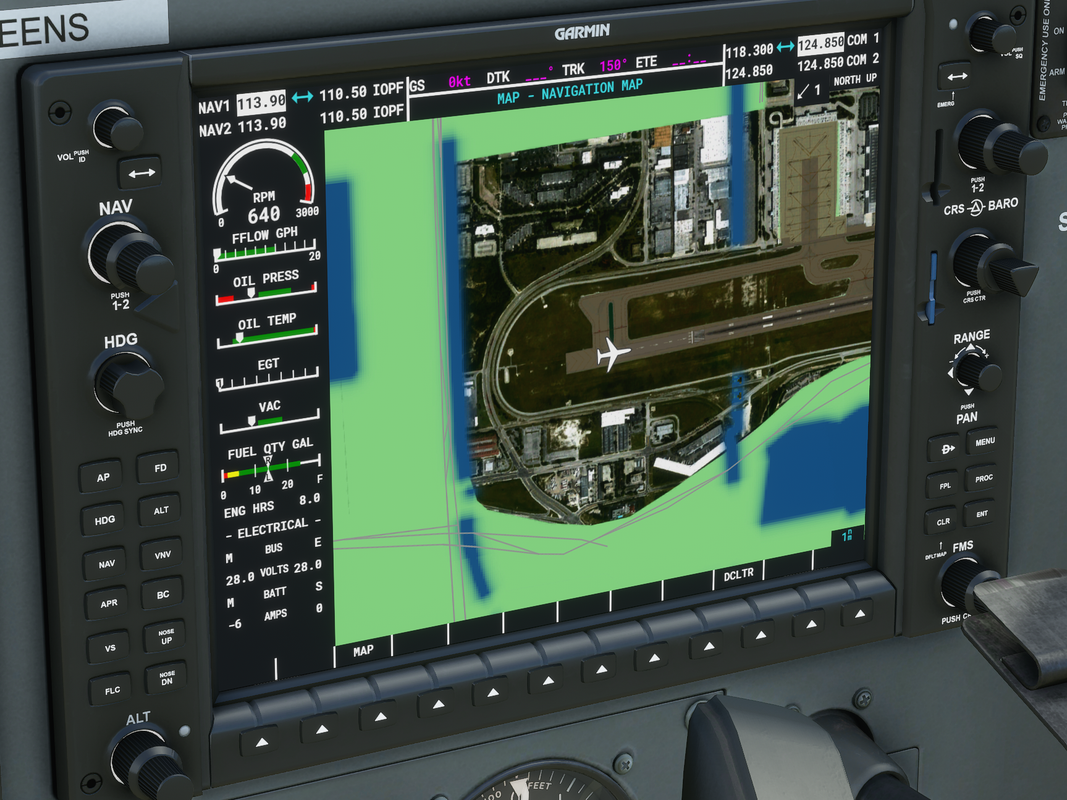Click the OIL TEMP indicator bar
Image resolution: width=1067 pixels, height=800 pixels.
(x=268, y=336)
